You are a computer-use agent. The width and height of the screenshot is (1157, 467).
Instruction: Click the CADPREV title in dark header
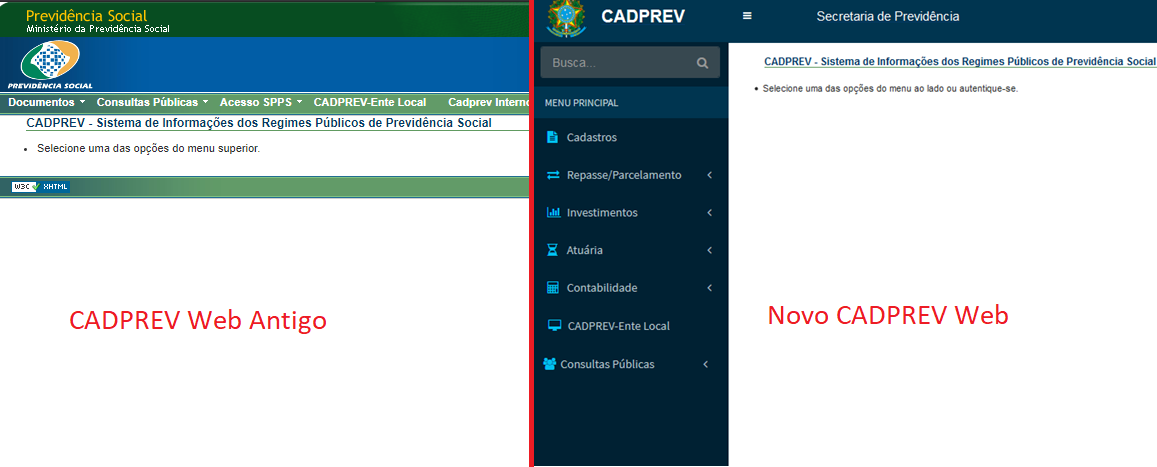[643, 16]
